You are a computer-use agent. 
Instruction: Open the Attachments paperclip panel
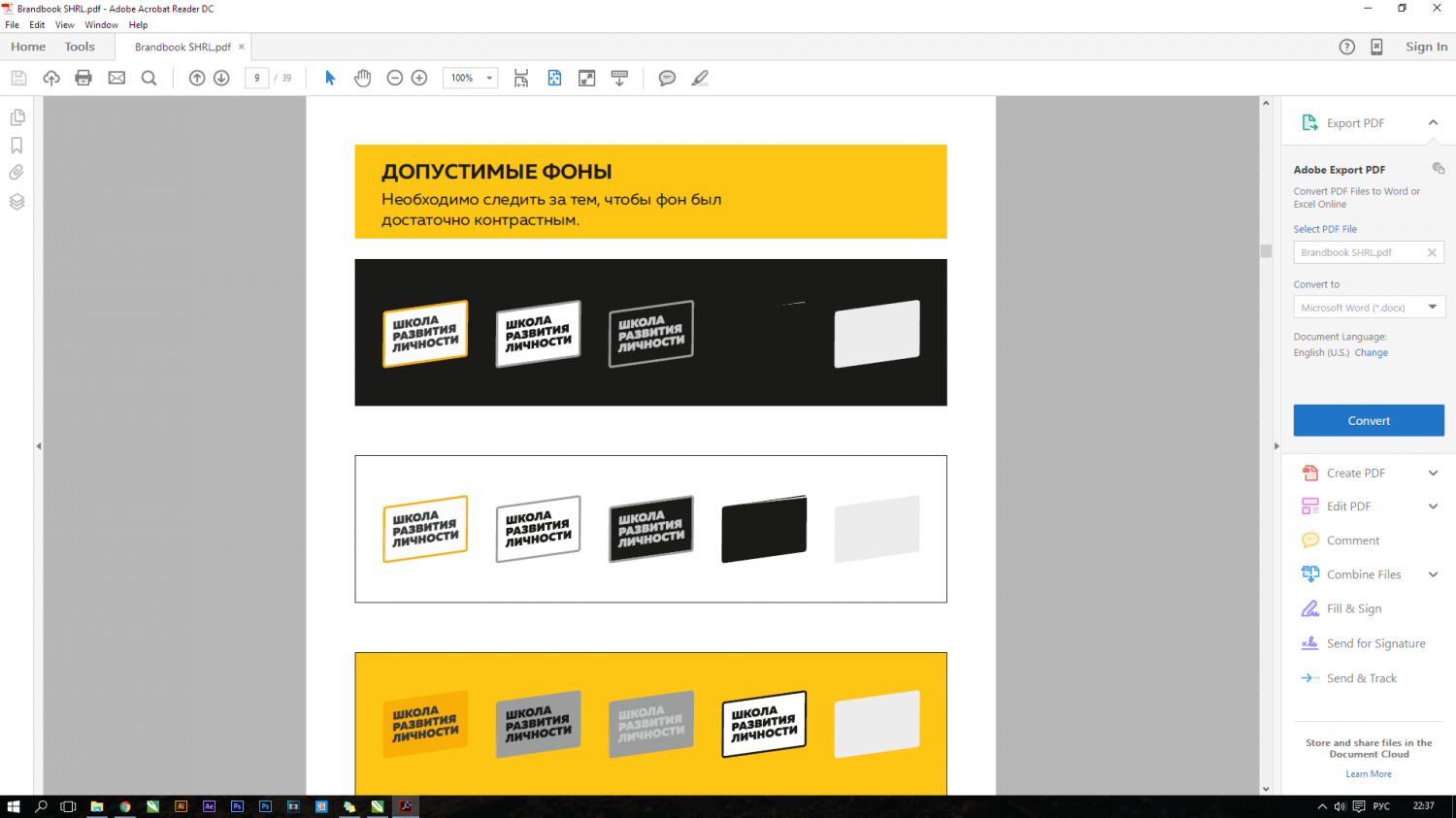(x=17, y=173)
